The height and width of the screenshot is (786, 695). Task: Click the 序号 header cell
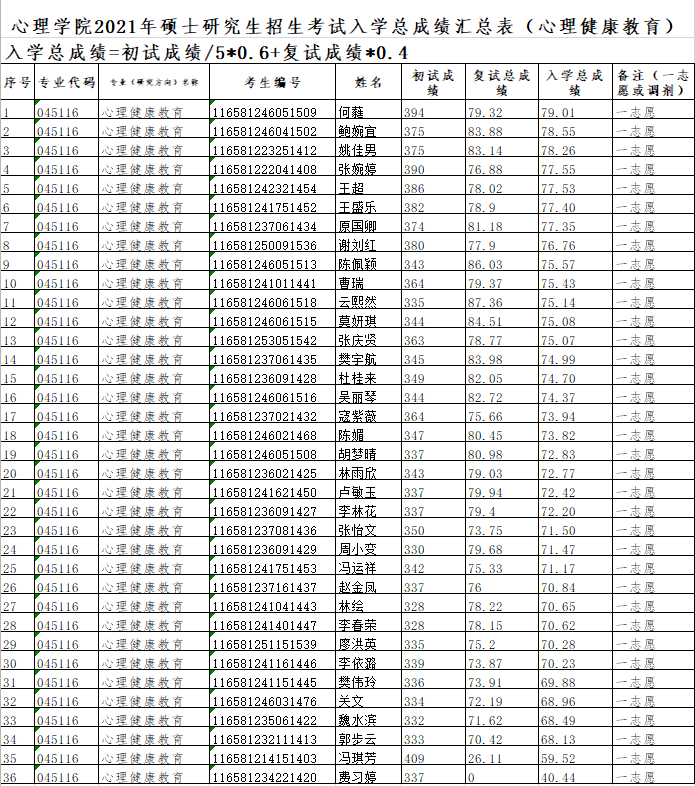(17, 83)
